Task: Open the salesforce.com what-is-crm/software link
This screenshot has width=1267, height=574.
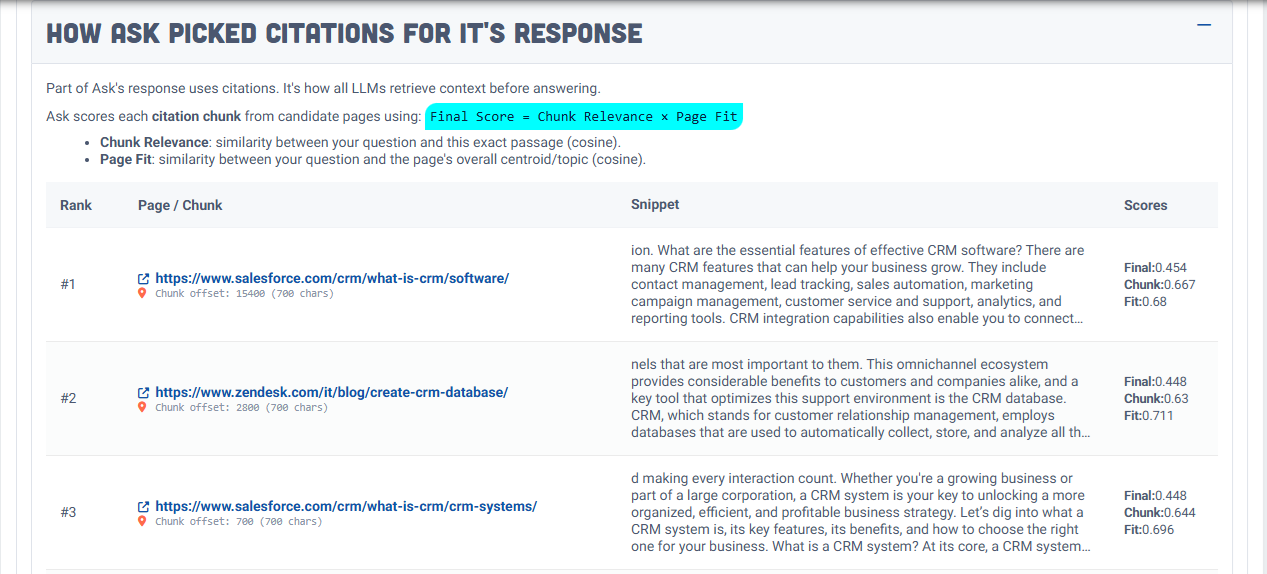Action: click(332, 278)
